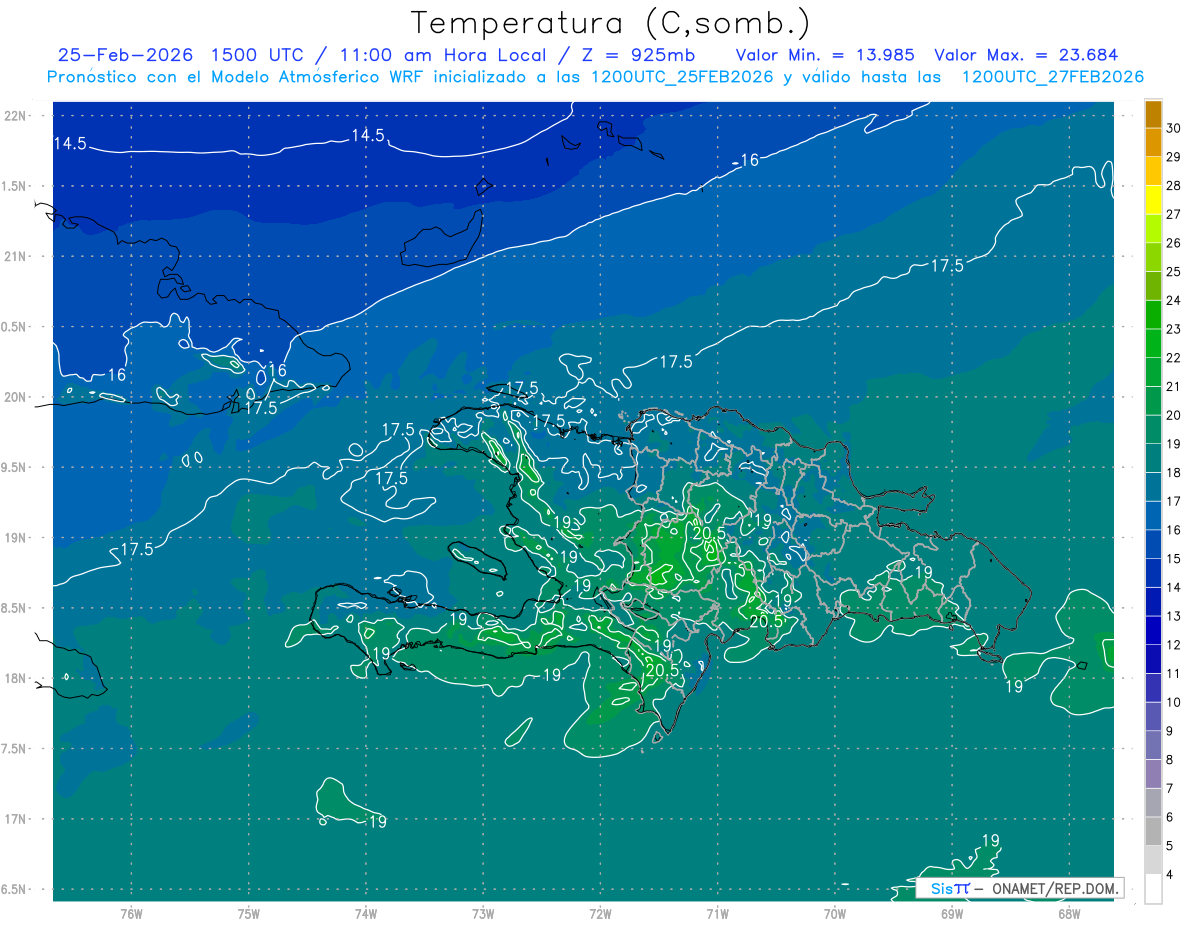Click the '74W' longitude label

tap(365, 913)
